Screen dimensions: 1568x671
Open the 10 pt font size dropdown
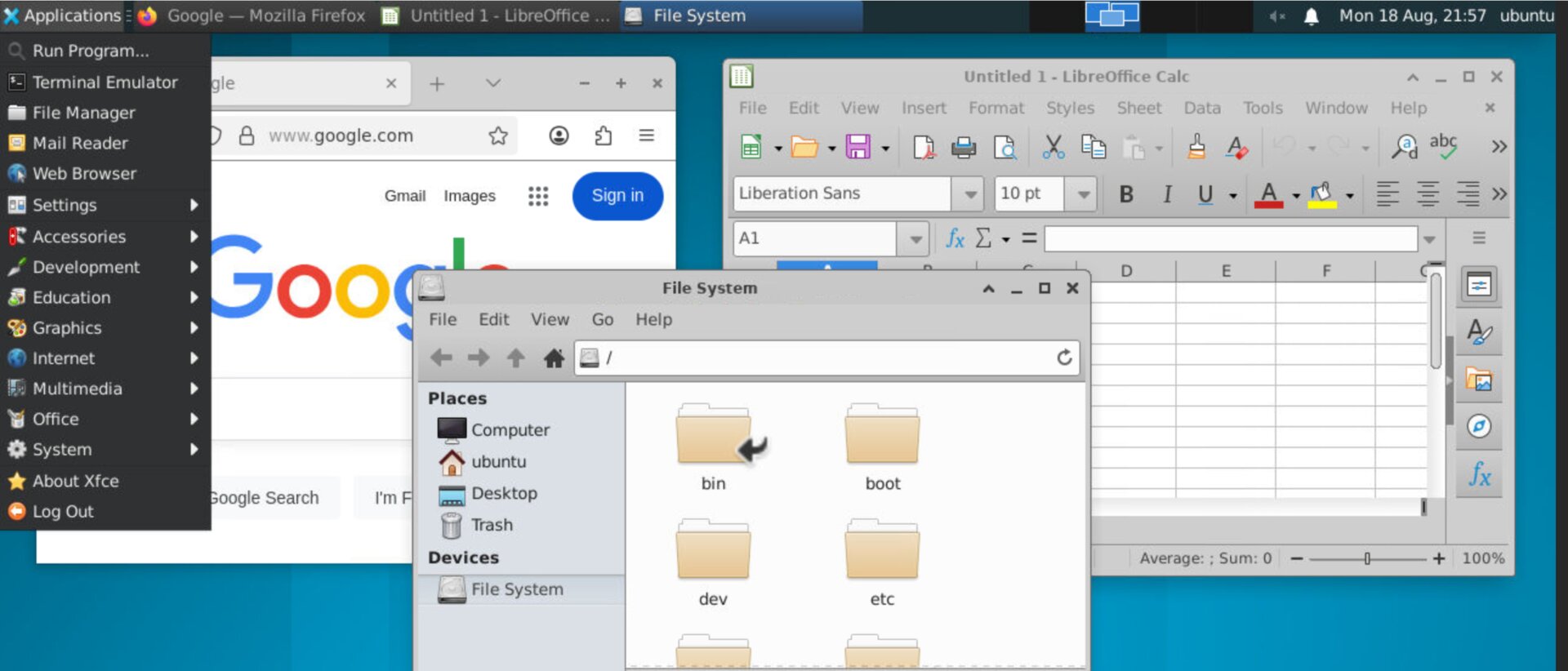pos(1083,194)
